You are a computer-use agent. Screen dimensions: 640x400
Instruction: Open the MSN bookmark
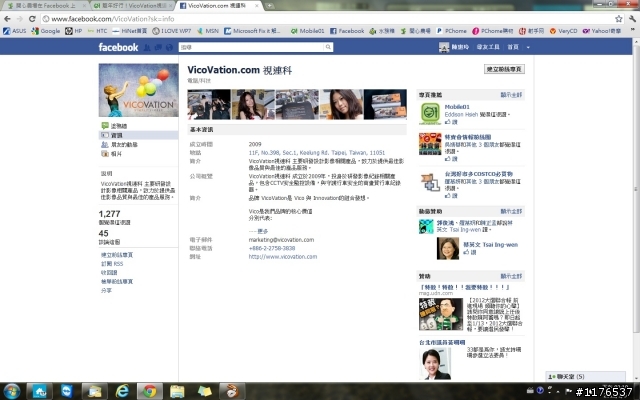tap(208, 31)
